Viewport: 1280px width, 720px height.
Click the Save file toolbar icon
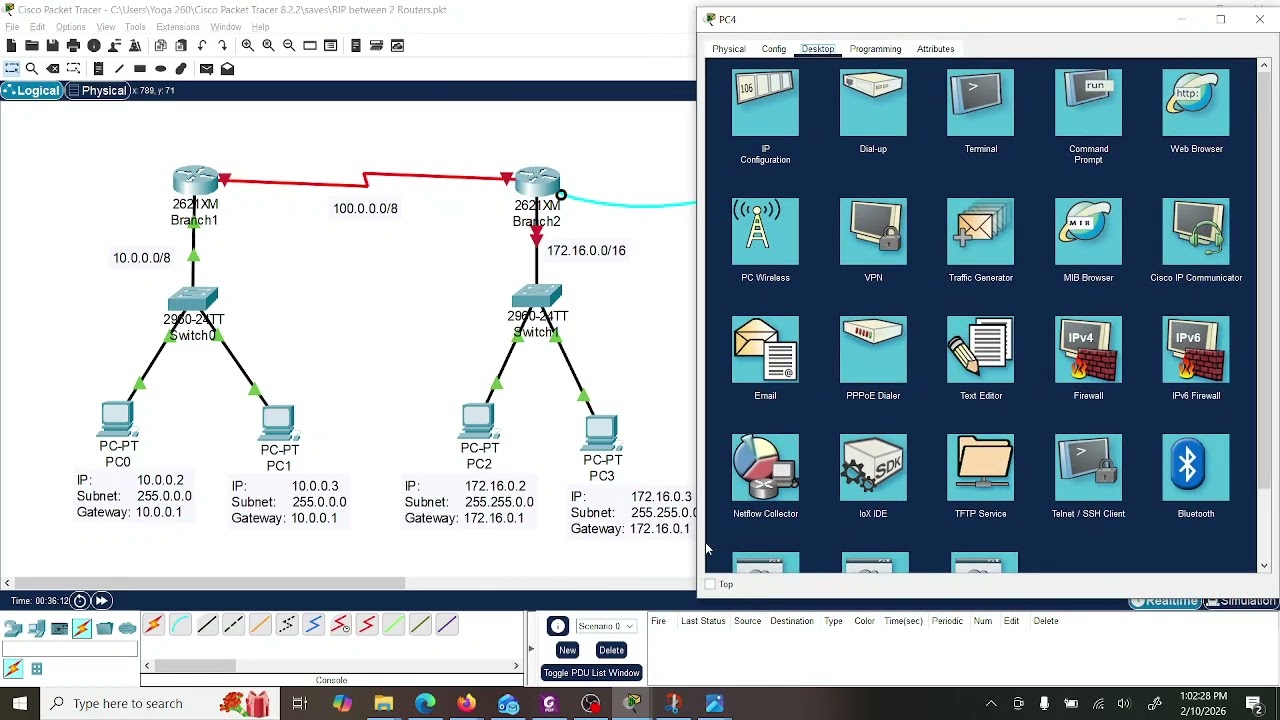[x=52, y=45]
